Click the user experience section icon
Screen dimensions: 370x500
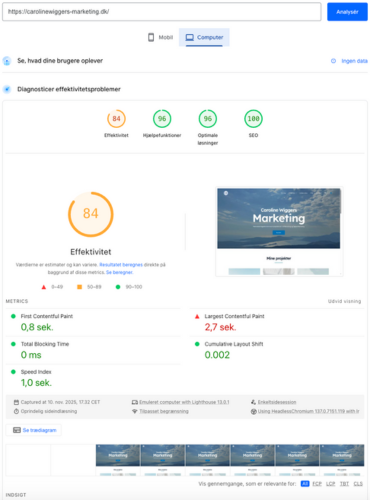pos(7,61)
